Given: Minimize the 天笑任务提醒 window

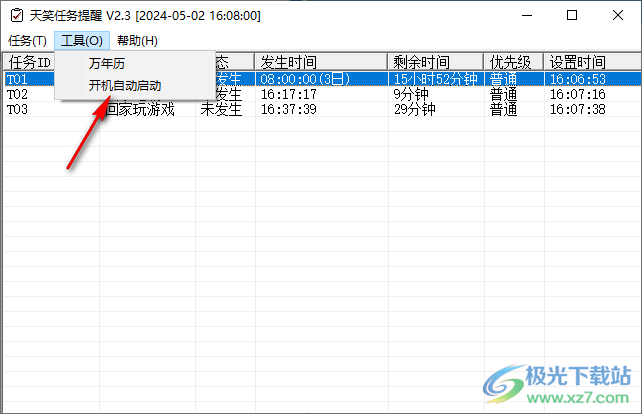Looking at the screenshot, I should coord(524,16).
